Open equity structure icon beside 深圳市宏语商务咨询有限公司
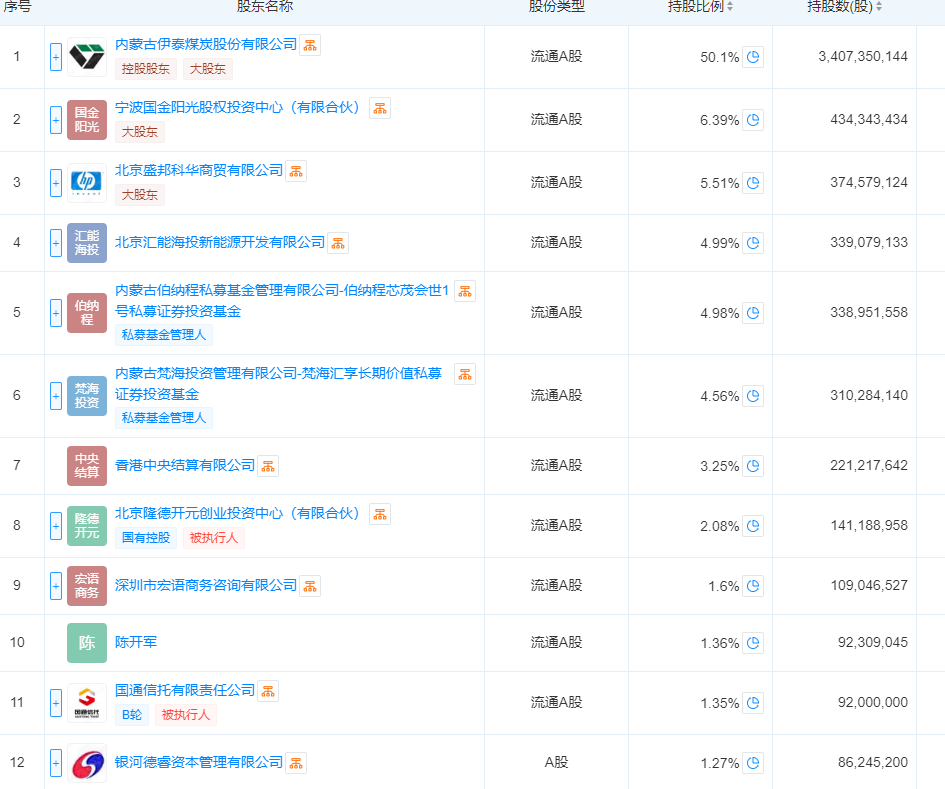 click(x=310, y=586)
